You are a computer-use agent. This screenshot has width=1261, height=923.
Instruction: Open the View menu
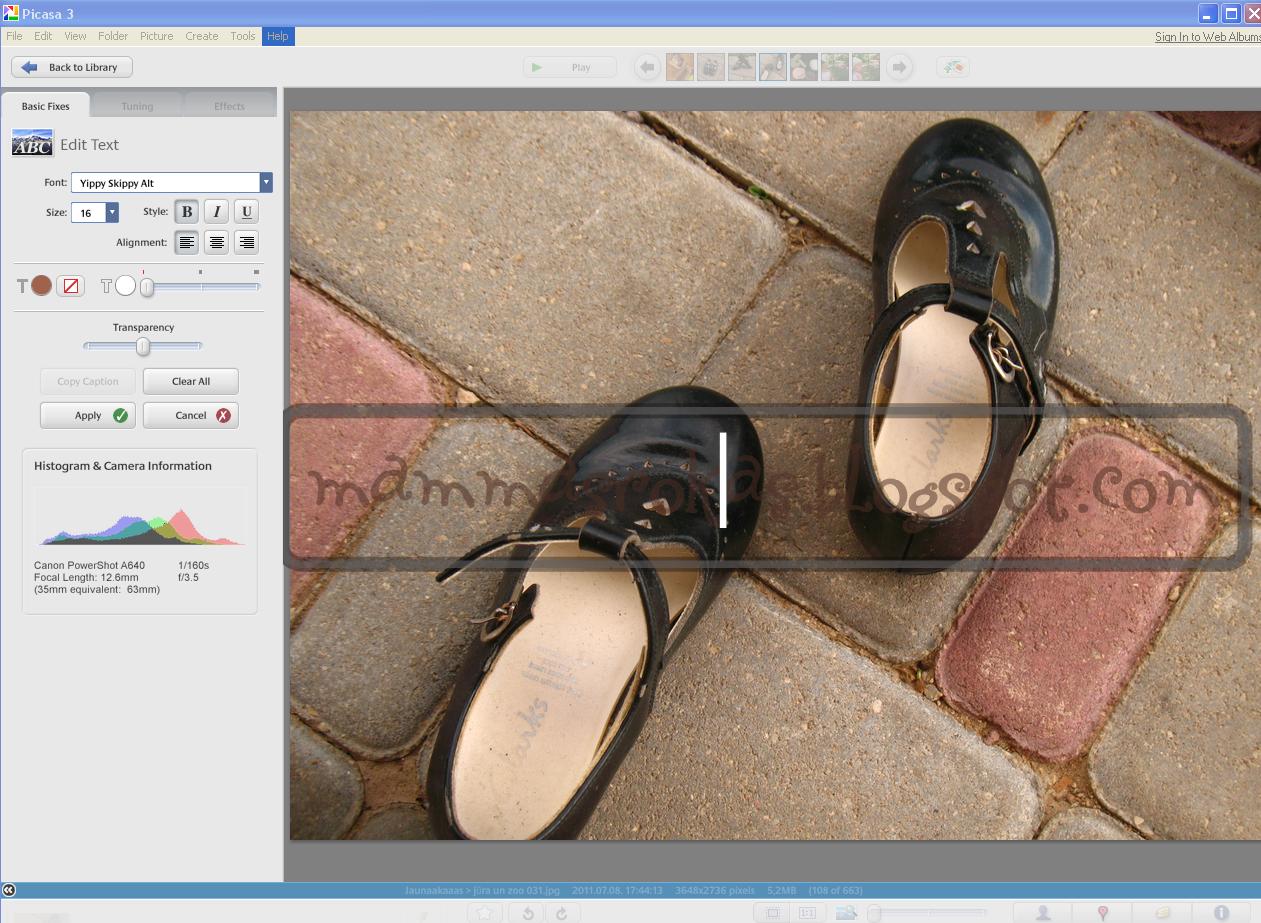click(75, 36)
